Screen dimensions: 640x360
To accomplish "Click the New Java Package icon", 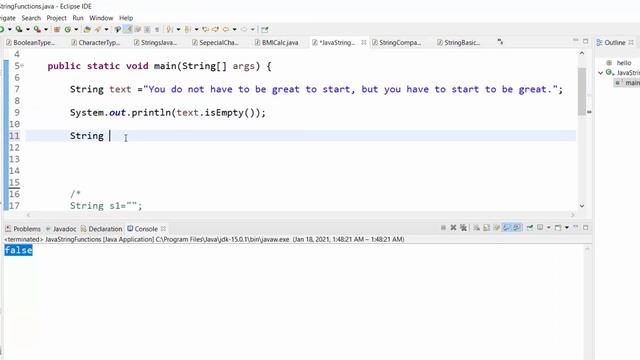I will 57,29.
